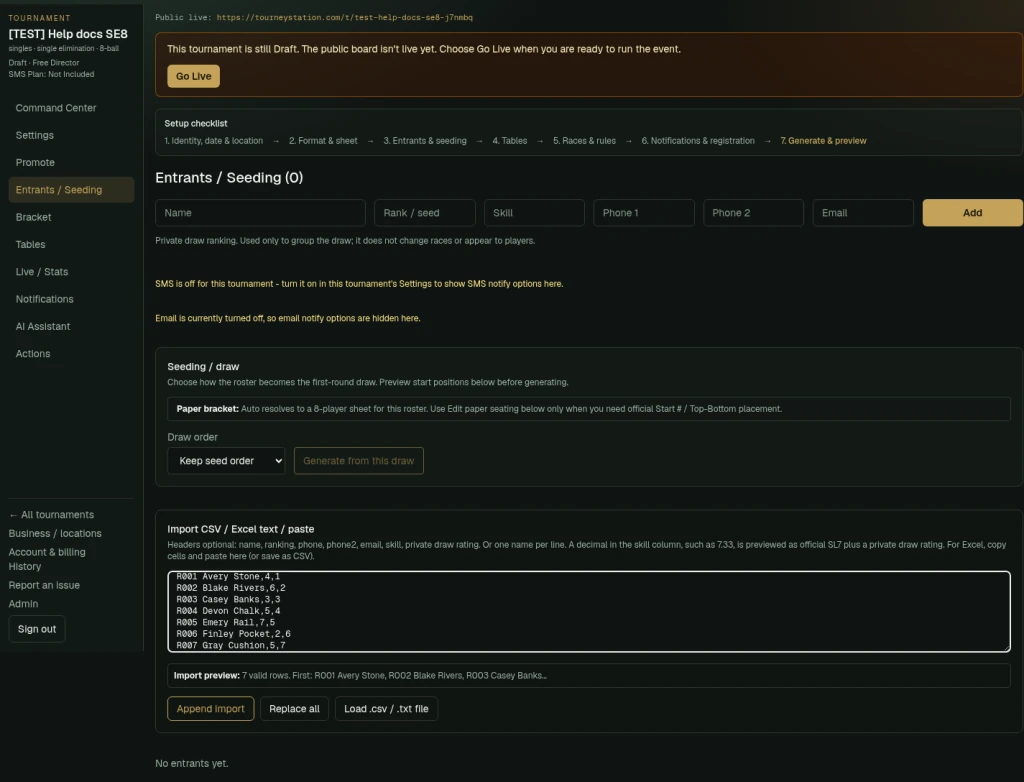Go to checklist step 1 Identity, date & location
The width and height of the screenshot is (1024, 782).
(x=214, y=140)
